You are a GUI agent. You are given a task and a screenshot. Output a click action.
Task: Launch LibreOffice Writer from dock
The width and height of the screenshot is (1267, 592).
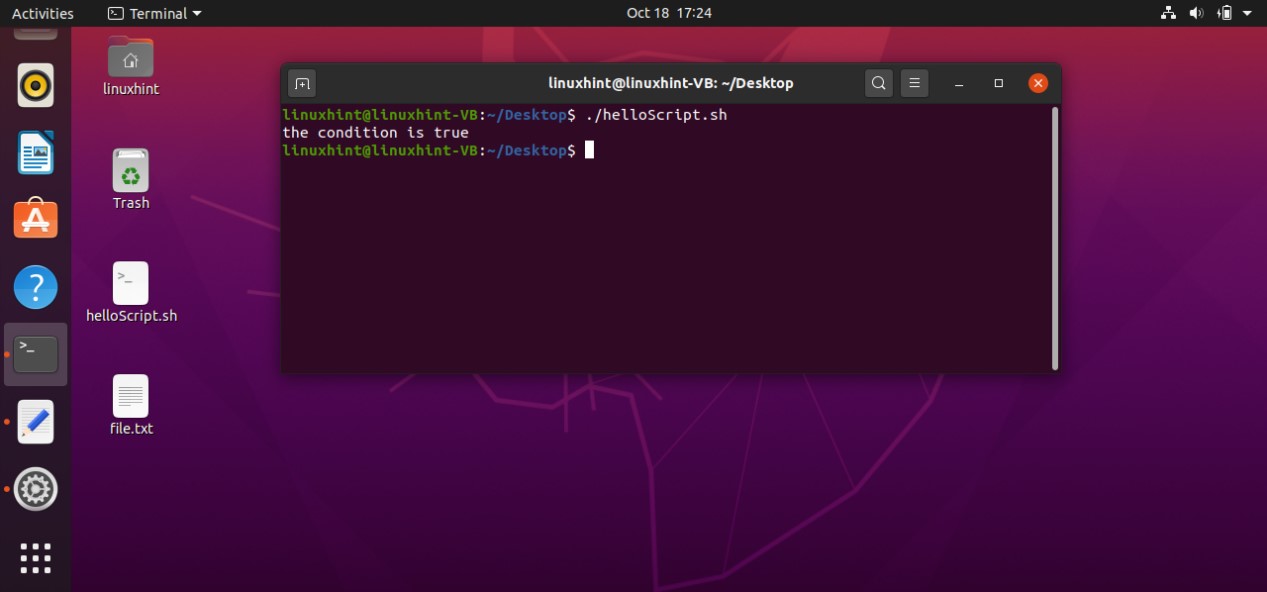(36, 153)
